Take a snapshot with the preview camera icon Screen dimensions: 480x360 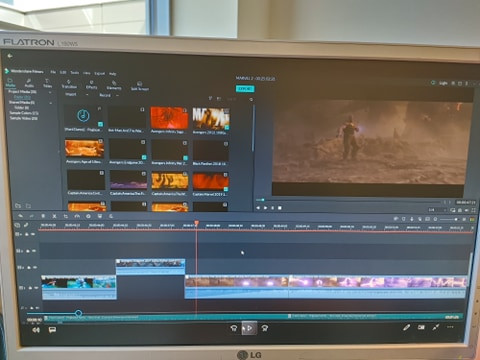click(460, 210)
